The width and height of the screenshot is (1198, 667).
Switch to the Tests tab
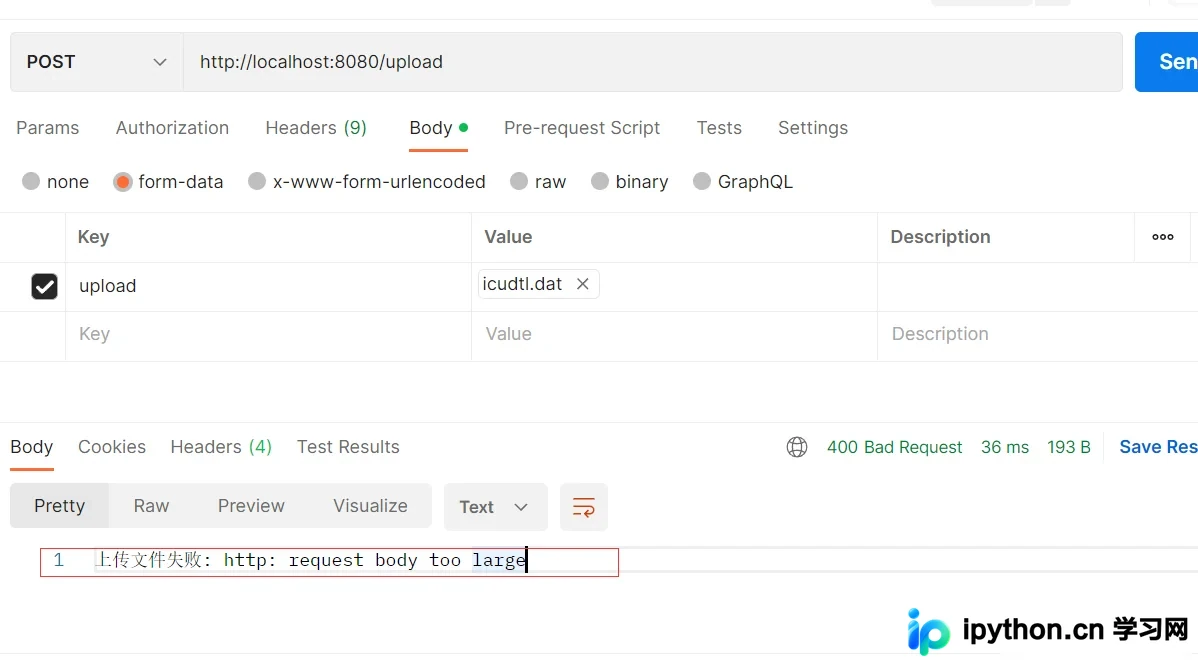pyautogui.click(x=719, y=128)
